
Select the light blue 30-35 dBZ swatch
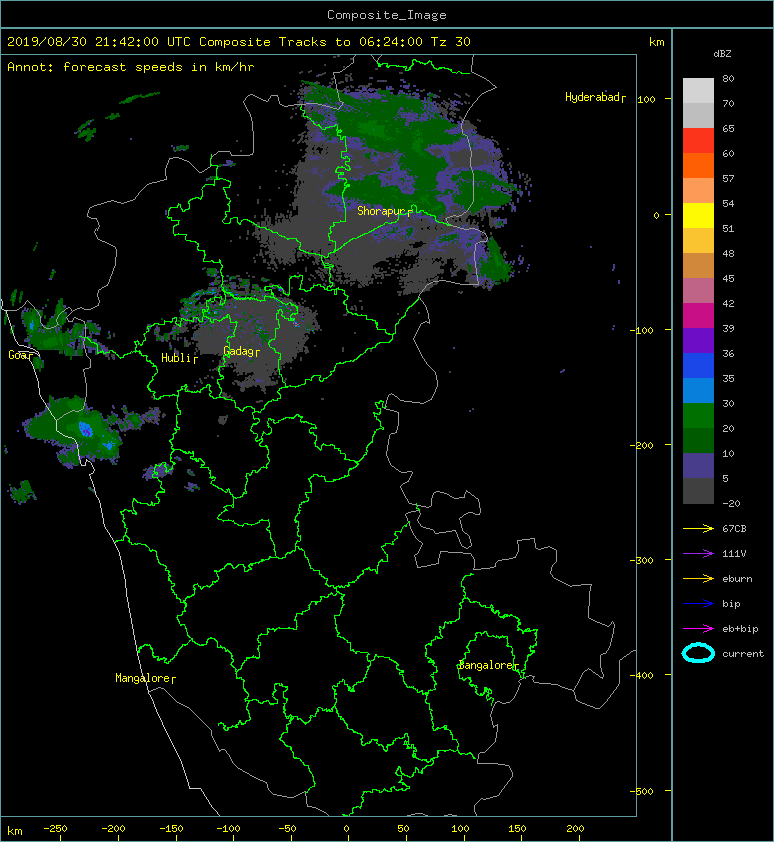tap(698, 391)
